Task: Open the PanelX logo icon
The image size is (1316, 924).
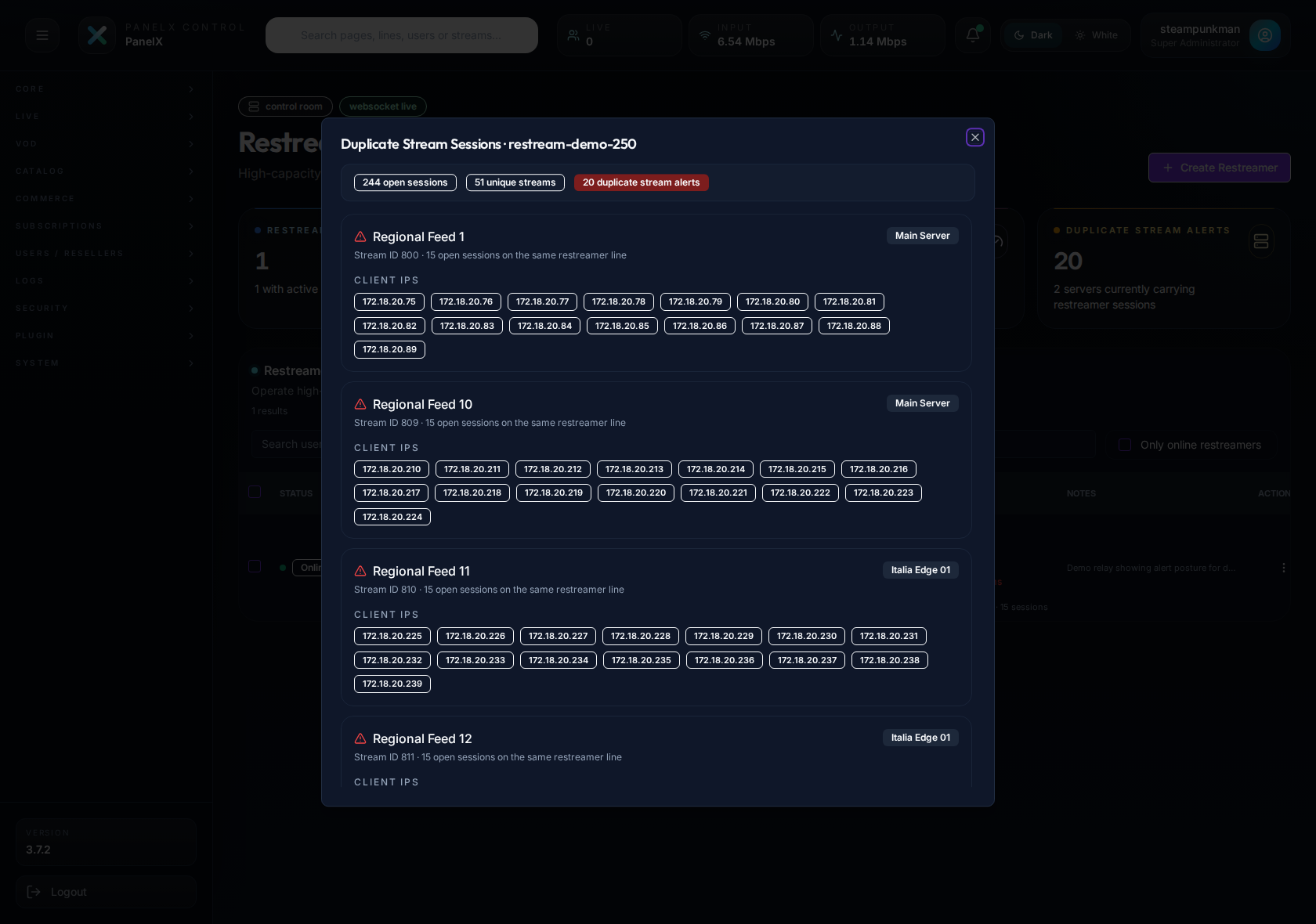Action: 97,34
